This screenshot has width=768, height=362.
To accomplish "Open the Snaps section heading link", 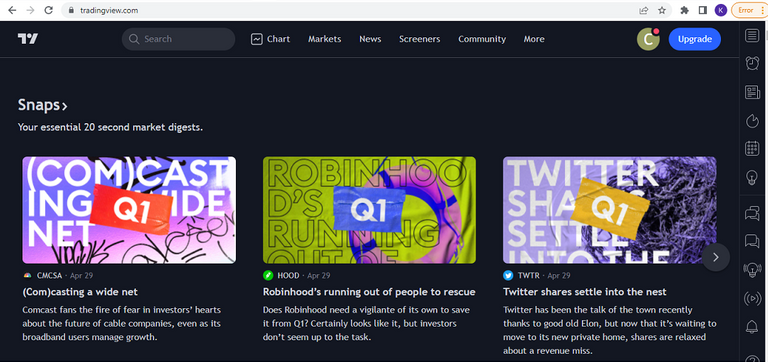I will [x=43, y=105].
